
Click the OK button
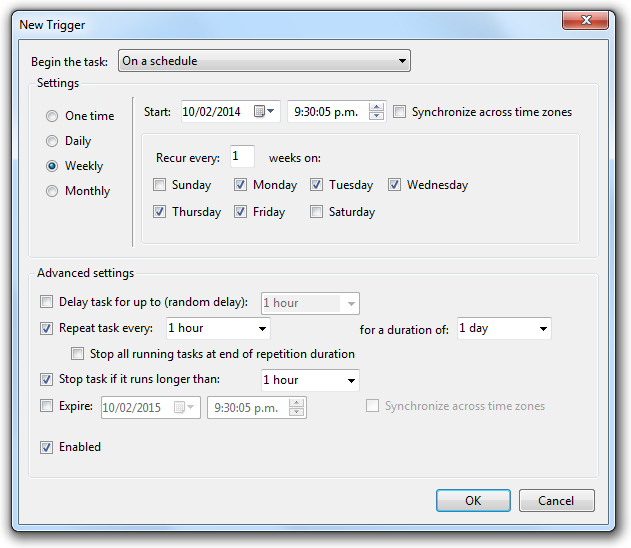pos(473,500)
